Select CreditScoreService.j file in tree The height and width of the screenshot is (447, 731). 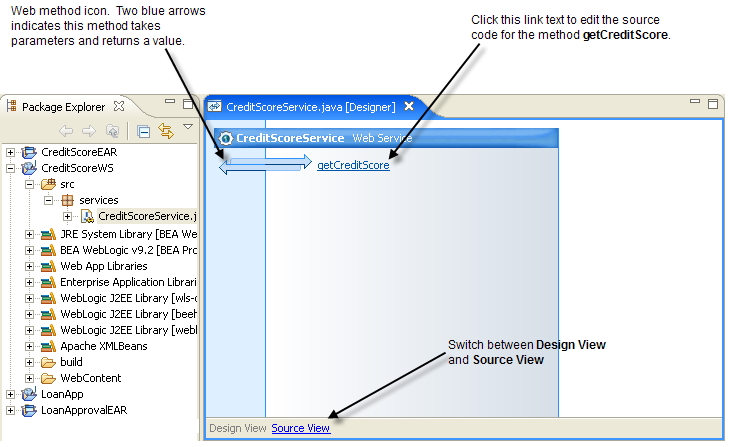tap(147, 216)
